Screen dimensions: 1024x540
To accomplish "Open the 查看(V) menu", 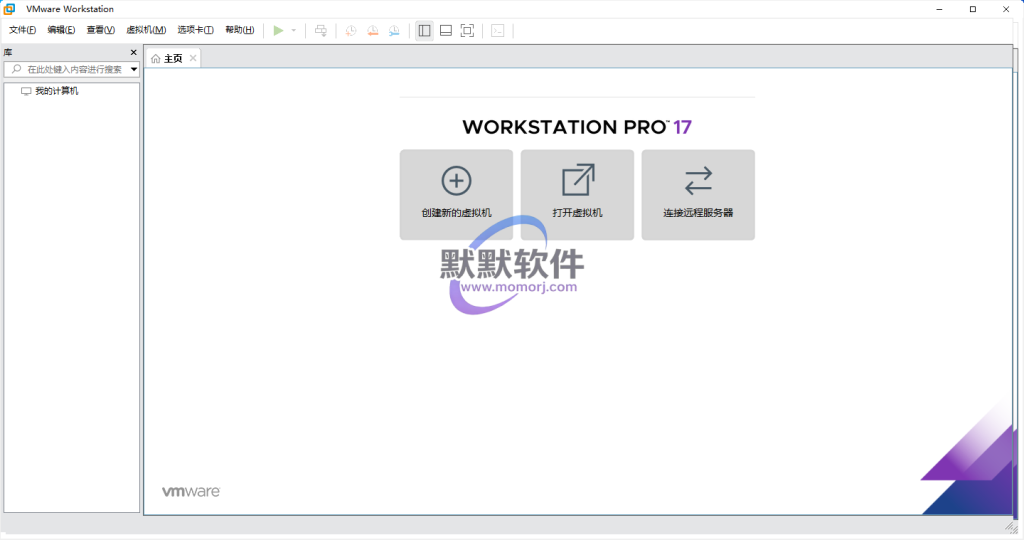I will point(101,30).
